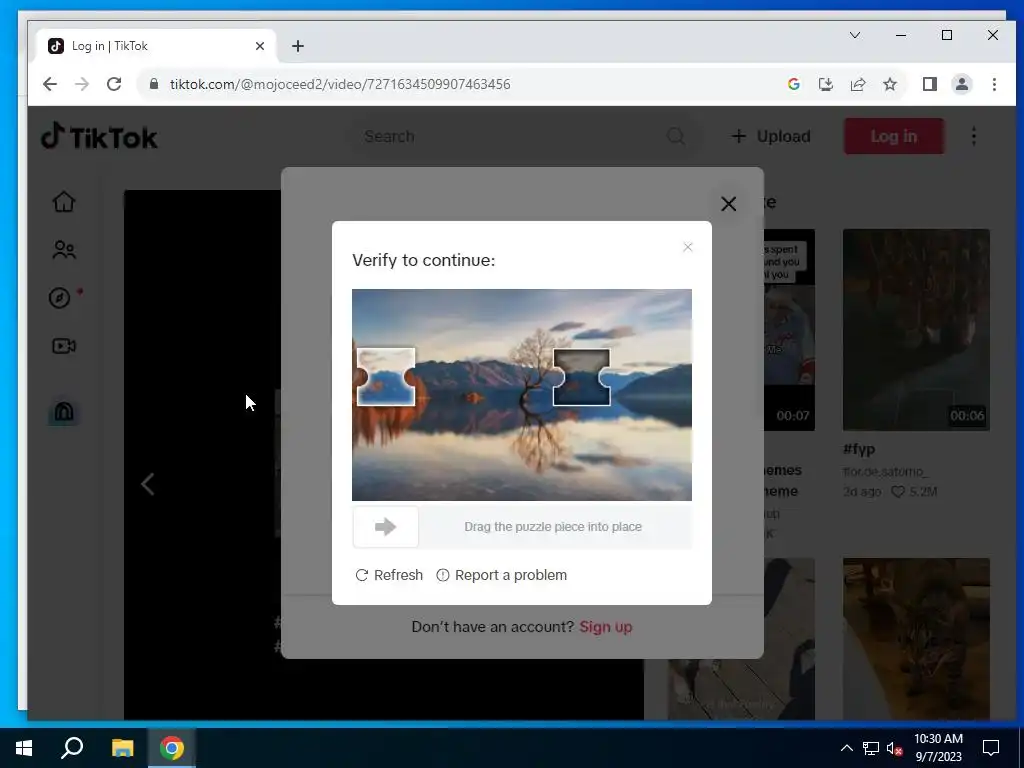
Task: Open File Explorer from the taskbar
Action: 122,748
